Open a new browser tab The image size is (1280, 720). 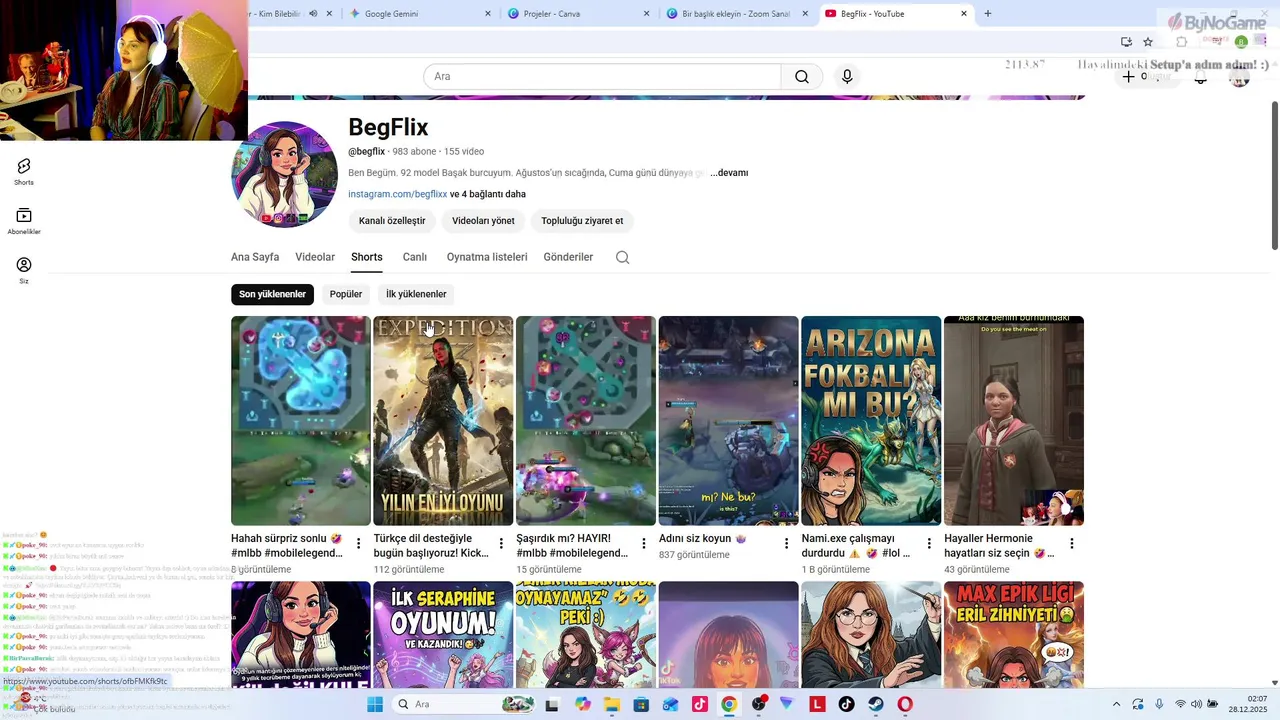click(x=988, y=13)
